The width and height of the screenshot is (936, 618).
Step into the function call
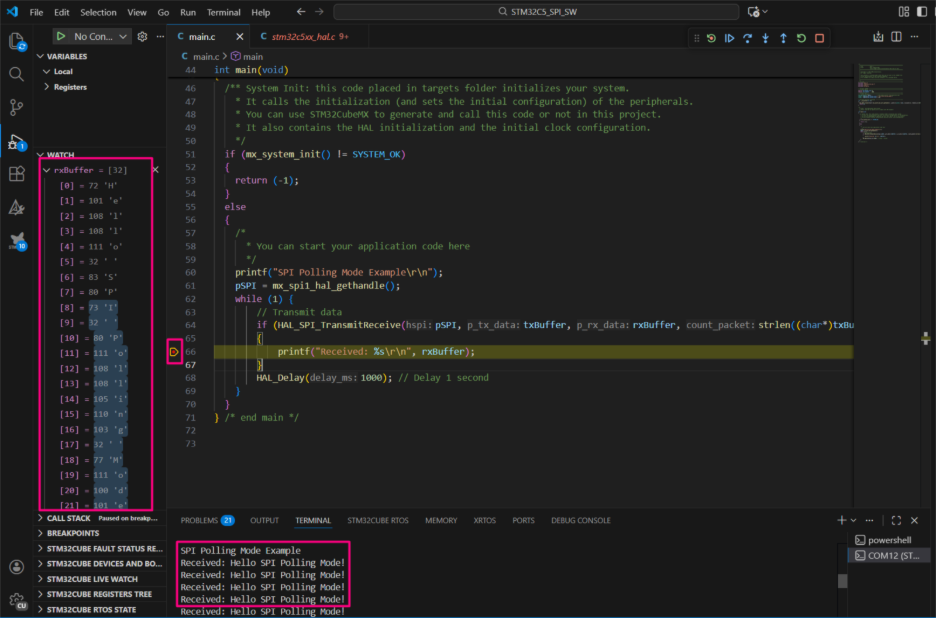[765, 38]
